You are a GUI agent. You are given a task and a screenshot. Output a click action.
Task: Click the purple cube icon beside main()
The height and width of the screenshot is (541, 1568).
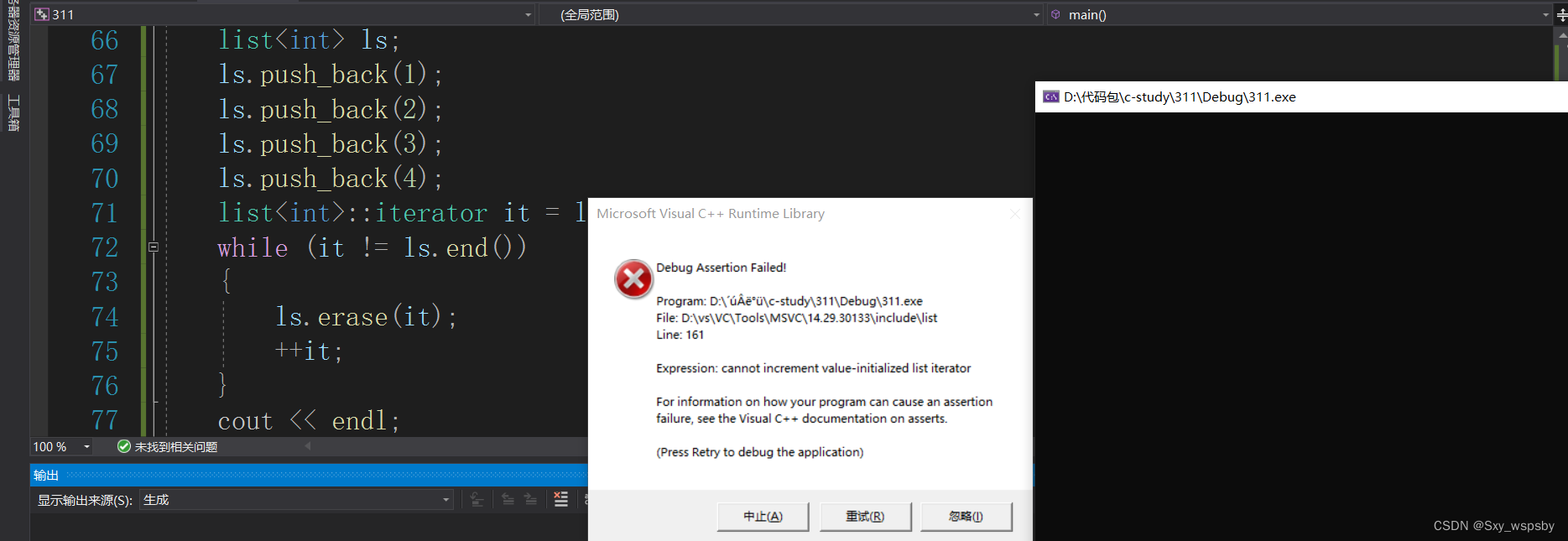pyautogui.click(x=1056, y=14)
